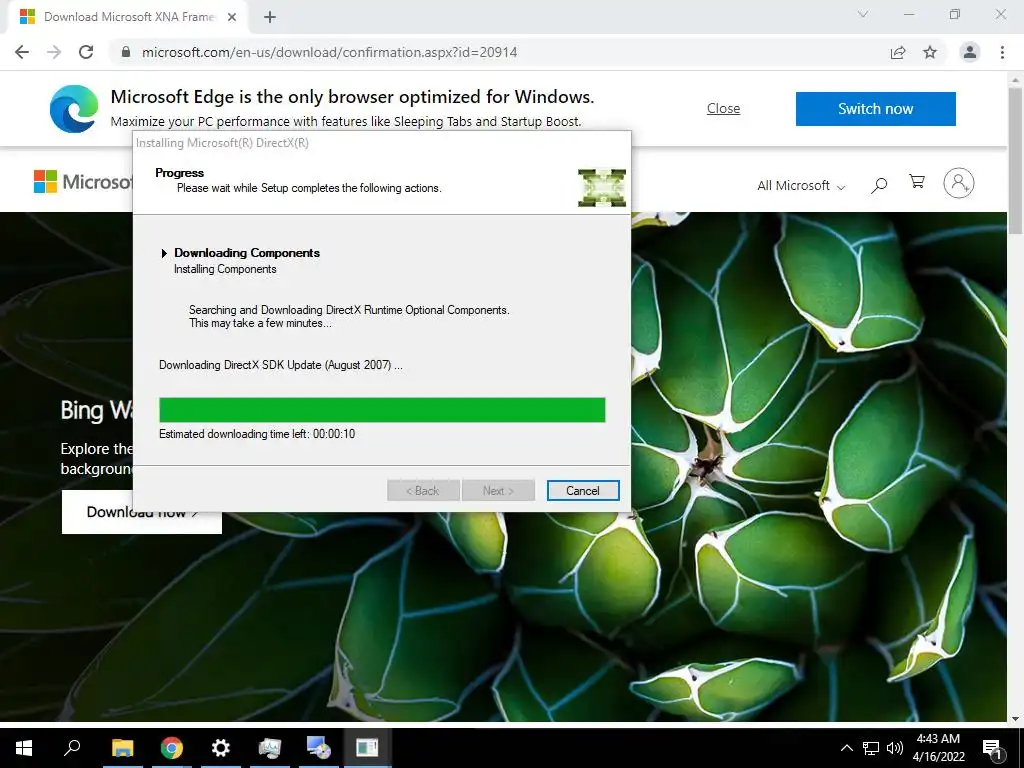The image size is (1024, 768).
Task: Click the green download progress bar
Action: click(382, 409)
